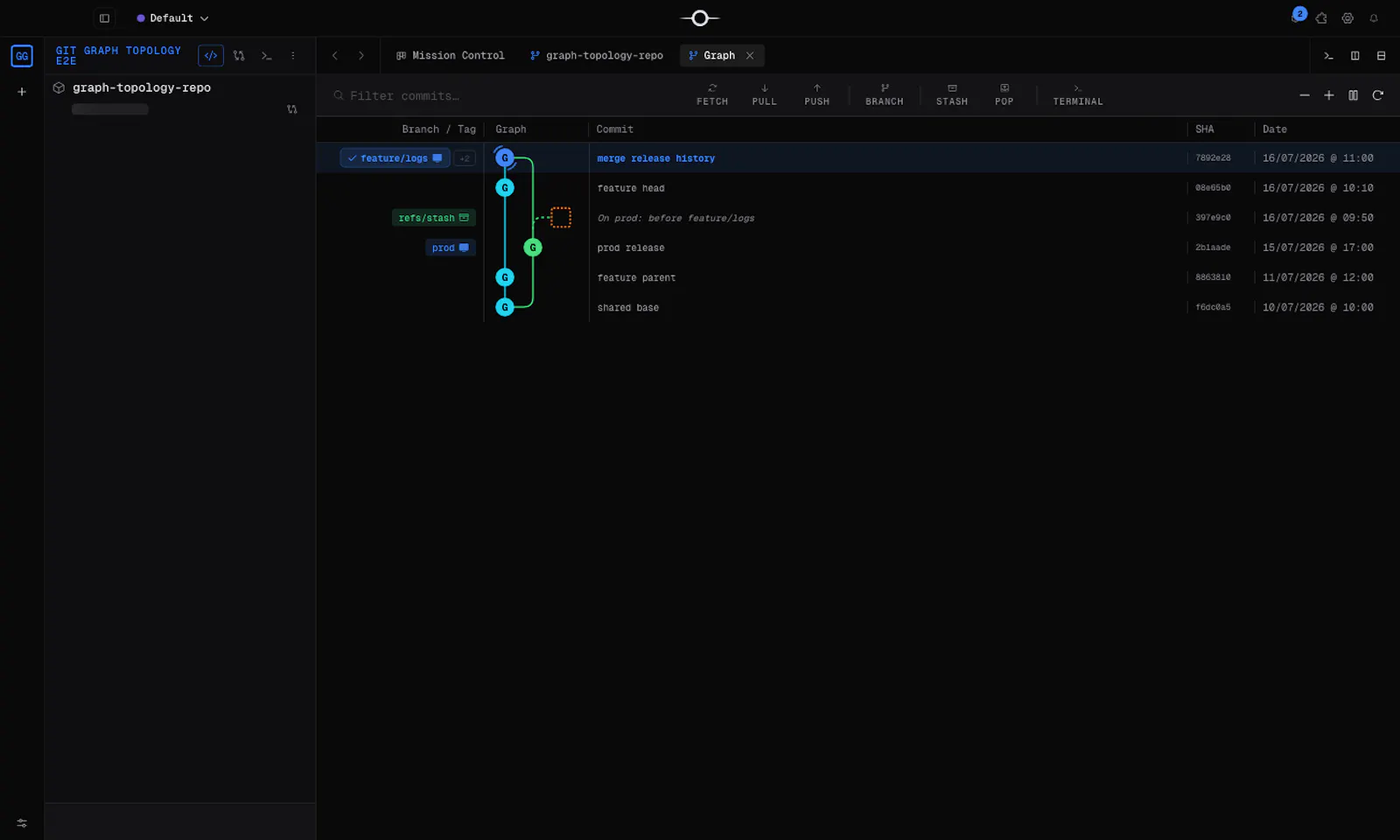Click the prod branch label
The width and height of the screenshot is (1400, 840).
(x=451, y=248)
